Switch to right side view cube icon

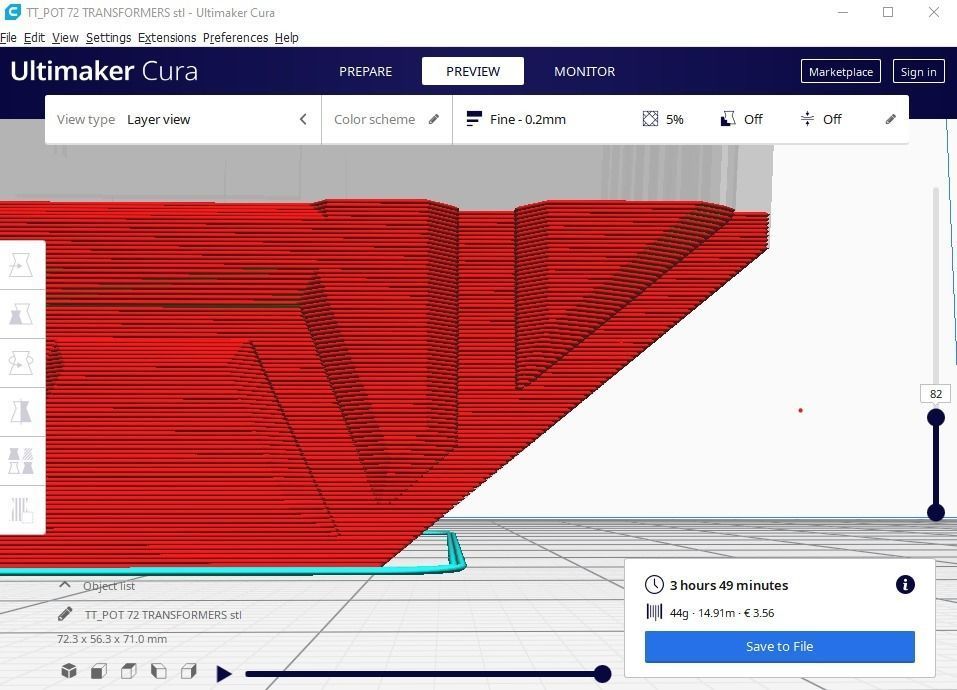[189, 671]
